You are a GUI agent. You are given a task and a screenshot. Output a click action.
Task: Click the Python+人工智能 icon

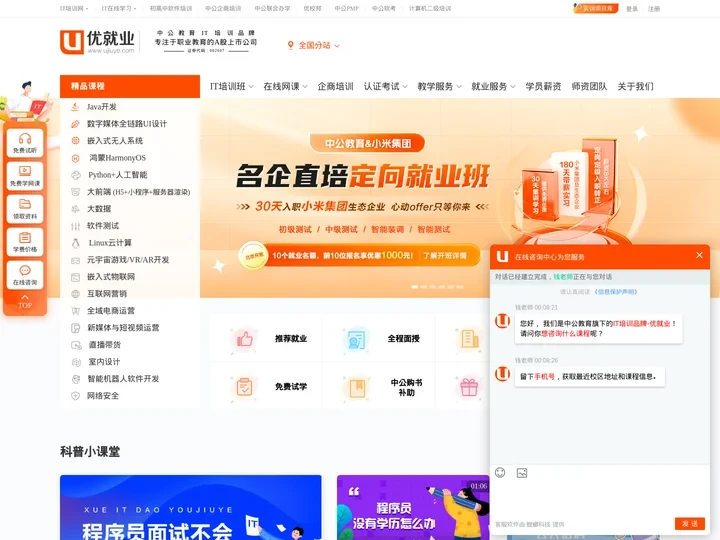tap(75, 175)
